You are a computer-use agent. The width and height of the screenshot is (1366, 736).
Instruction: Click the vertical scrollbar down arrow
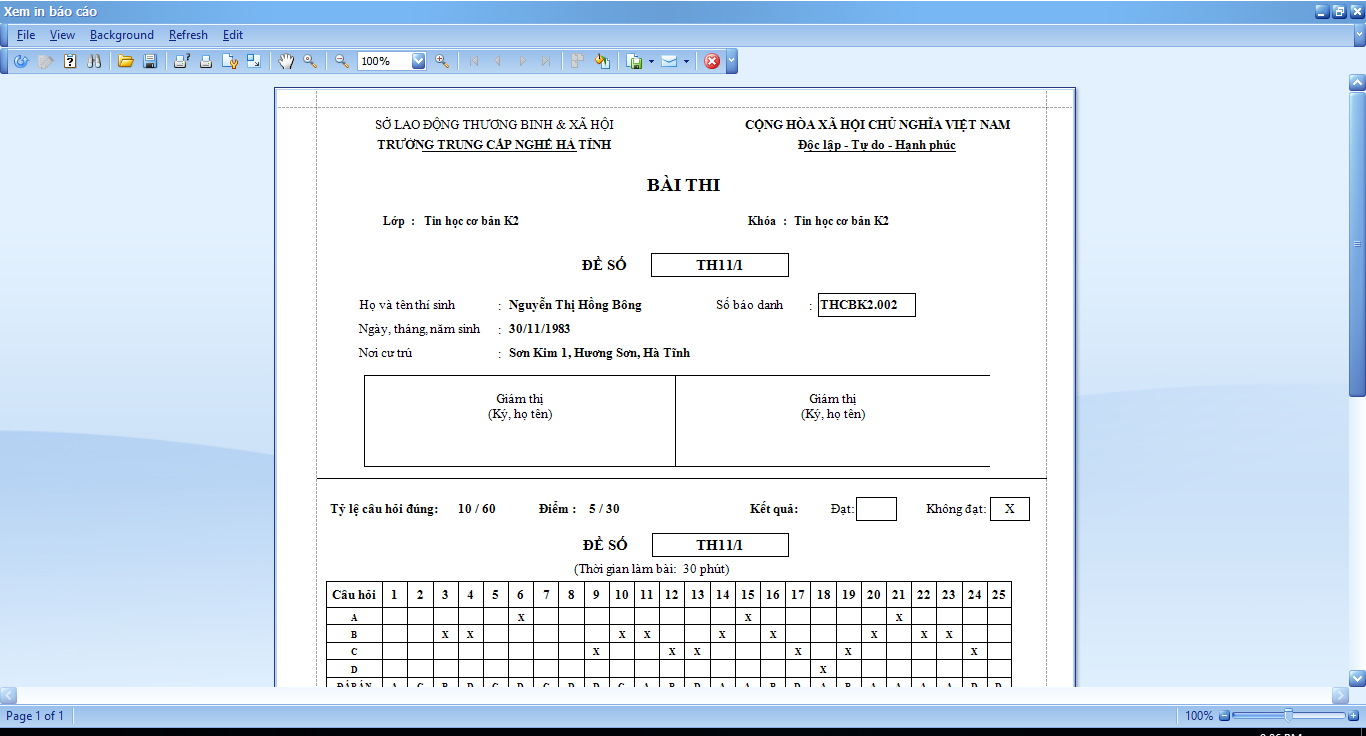point(1357,677)
